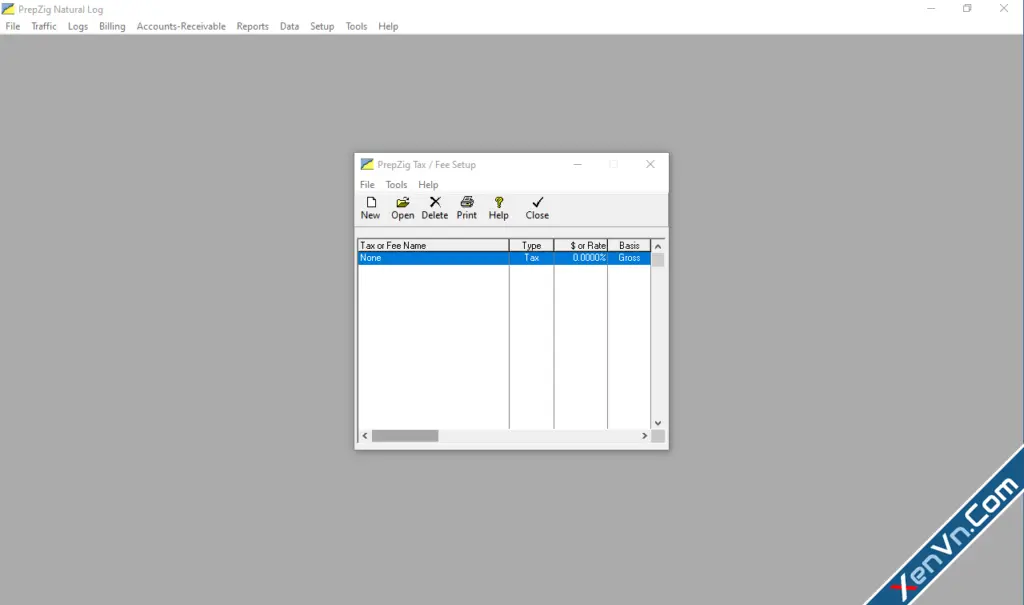1024x605 pixels.
Task: Open the Billing menu
Action: pyautogui.click(x=112, y=26)
